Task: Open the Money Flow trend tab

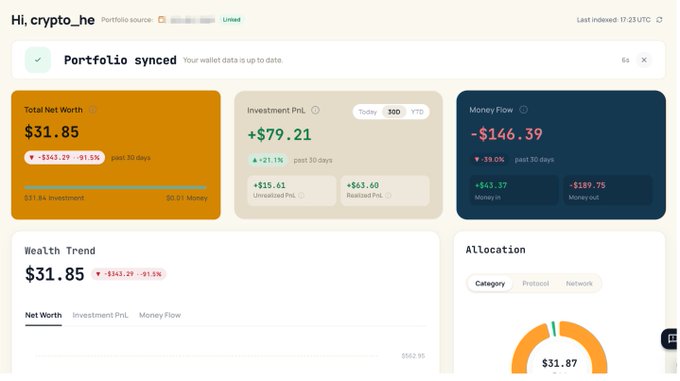Action: [160, 315]
